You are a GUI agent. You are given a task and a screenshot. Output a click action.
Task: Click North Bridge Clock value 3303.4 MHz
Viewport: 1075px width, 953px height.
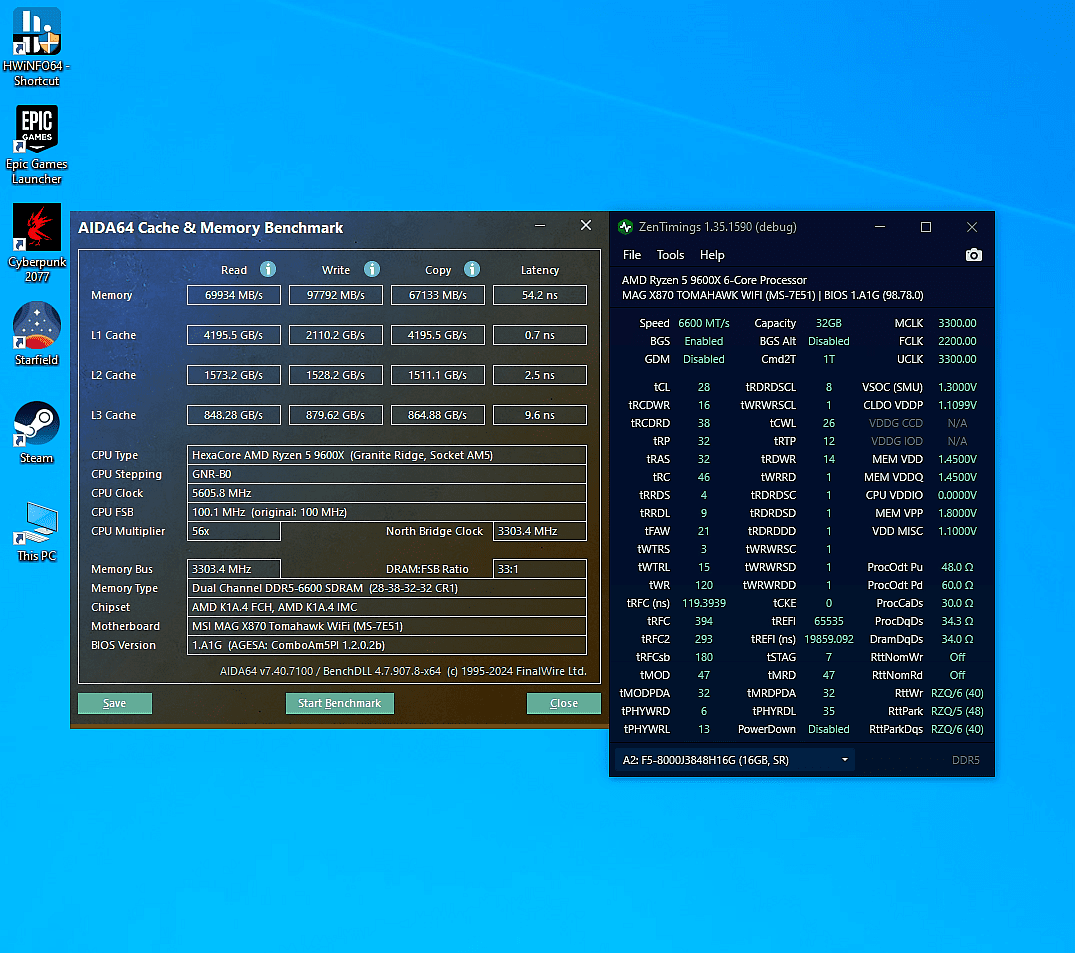(540, 531)
